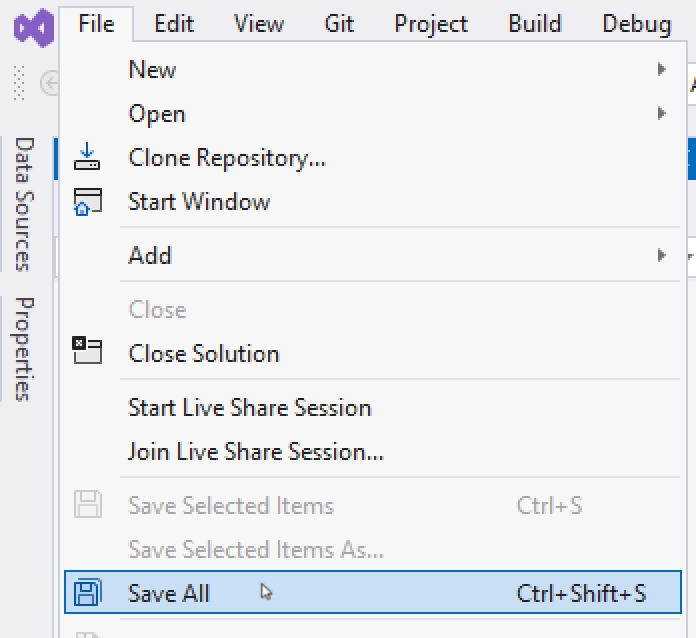Click the Start Window home icon
This screenshot has width=696, height=638.
tap(87, 202)
